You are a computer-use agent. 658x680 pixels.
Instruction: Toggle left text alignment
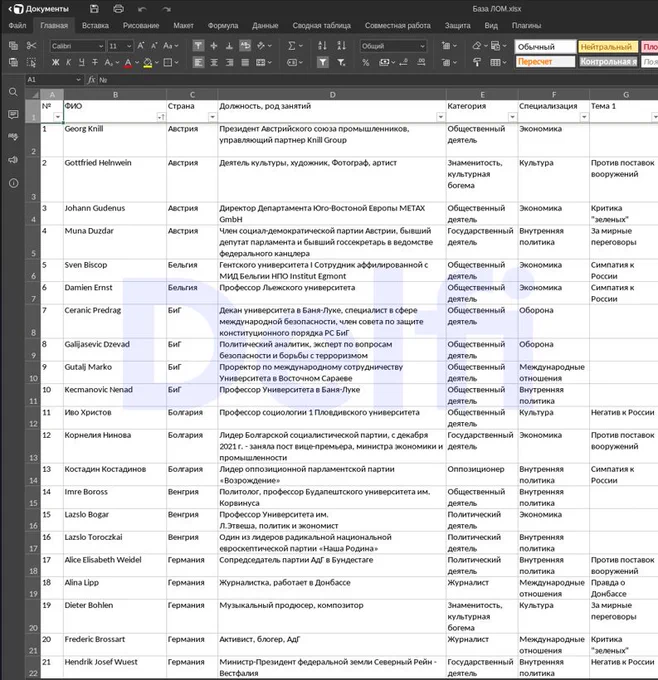pyautogui.click(x=198, y=62)
